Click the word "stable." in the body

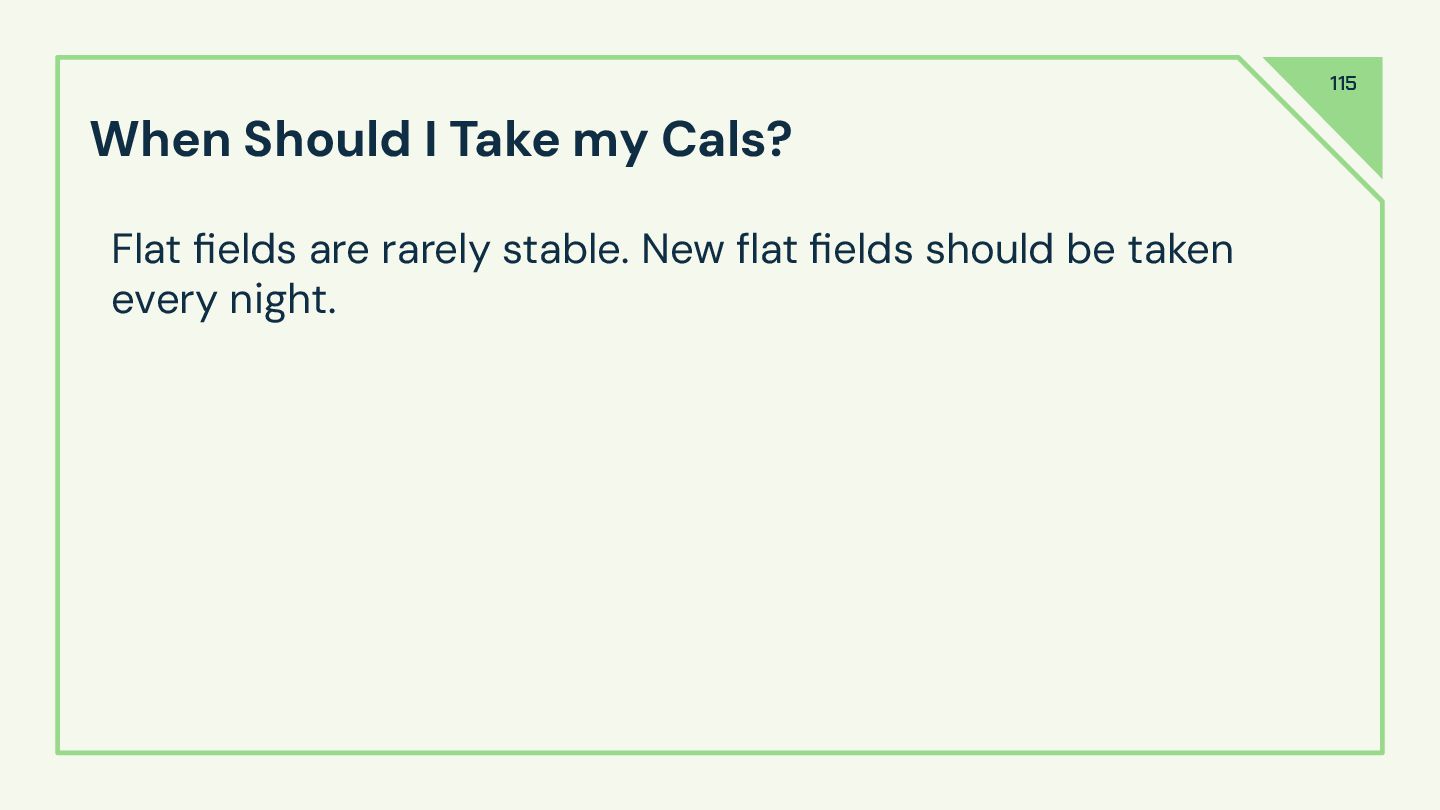[565, 249]
